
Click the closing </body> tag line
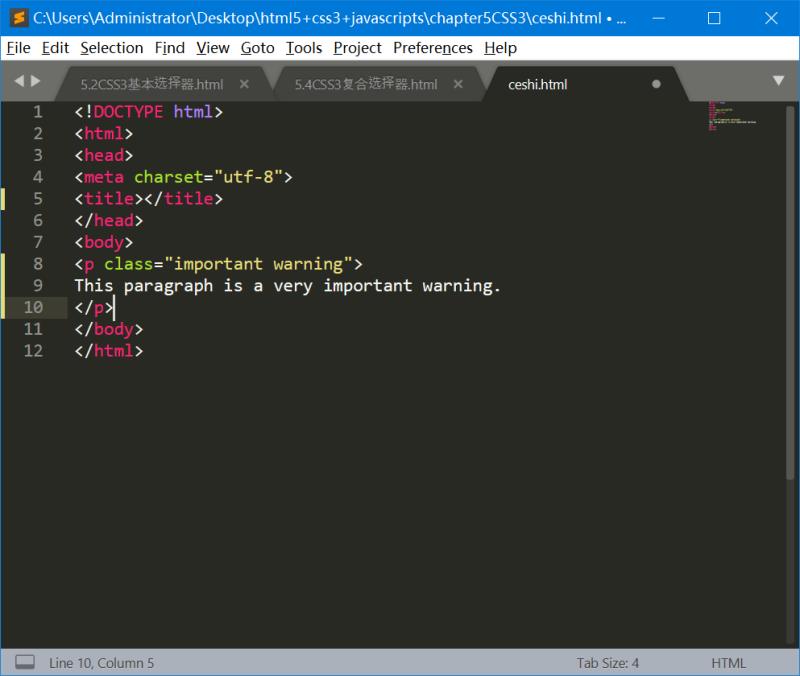[x=109, y=329]
